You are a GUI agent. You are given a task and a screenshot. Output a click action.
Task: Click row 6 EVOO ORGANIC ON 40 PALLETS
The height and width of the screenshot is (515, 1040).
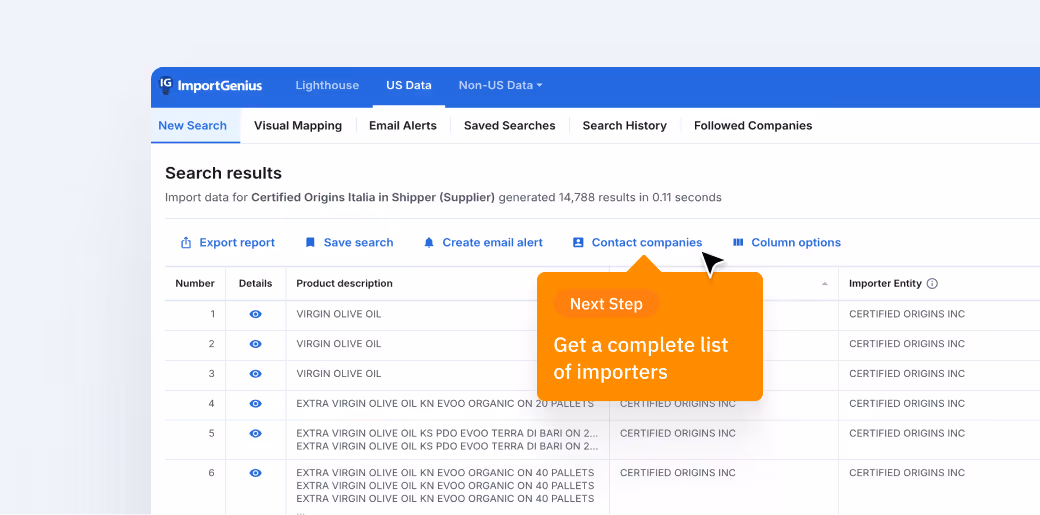coord(445,486)
